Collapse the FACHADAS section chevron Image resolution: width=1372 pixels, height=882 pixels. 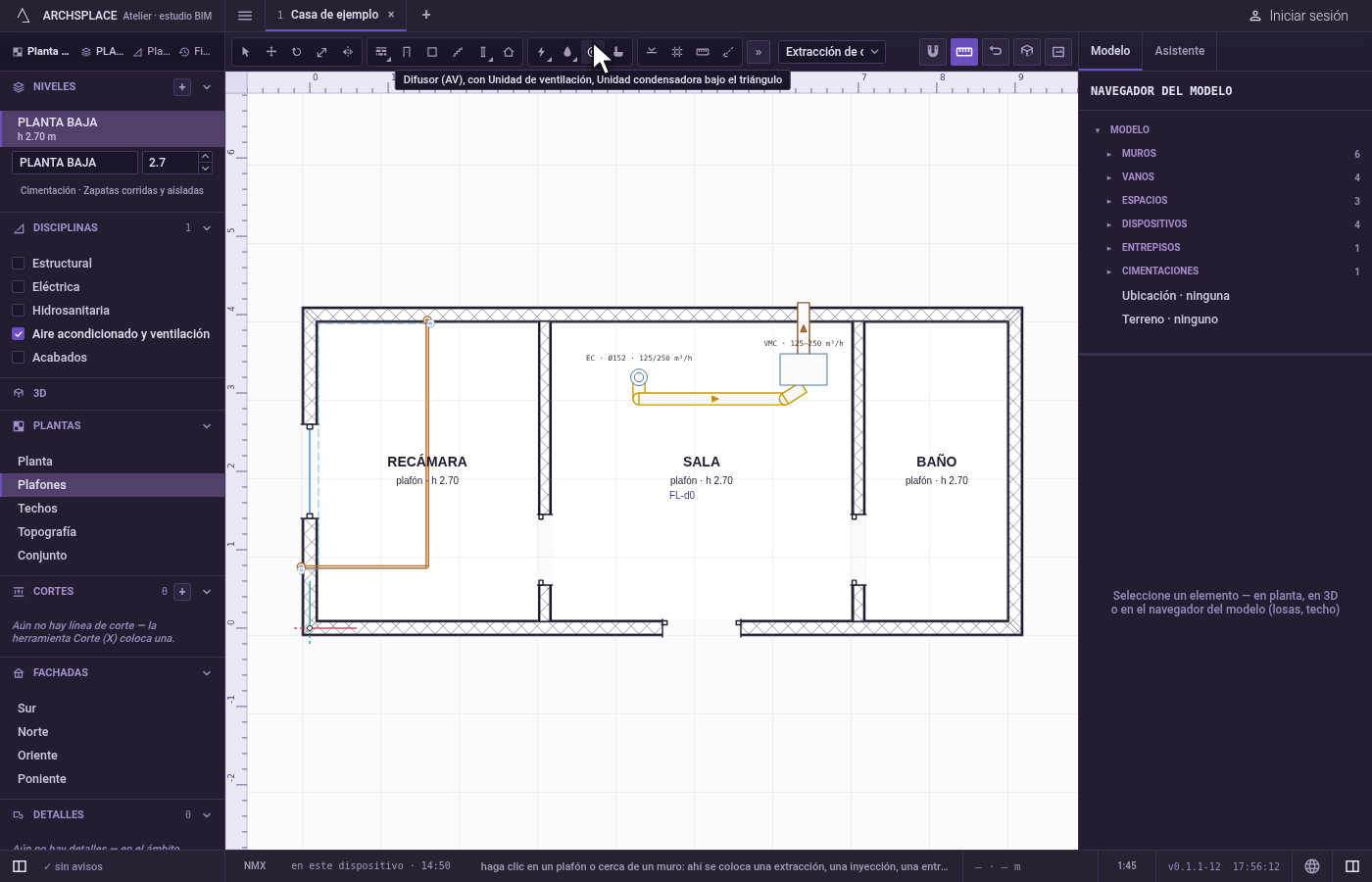tap(207, 673)
